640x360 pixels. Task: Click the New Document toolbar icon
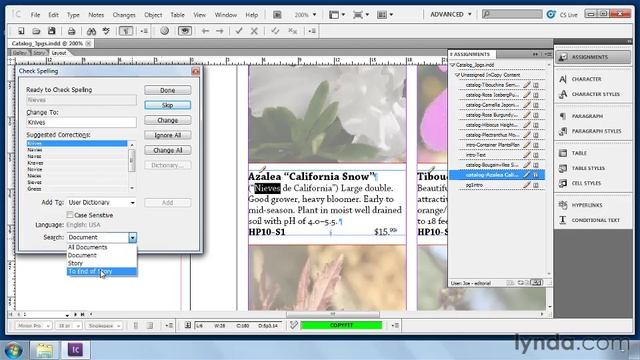tap(20, 31)
